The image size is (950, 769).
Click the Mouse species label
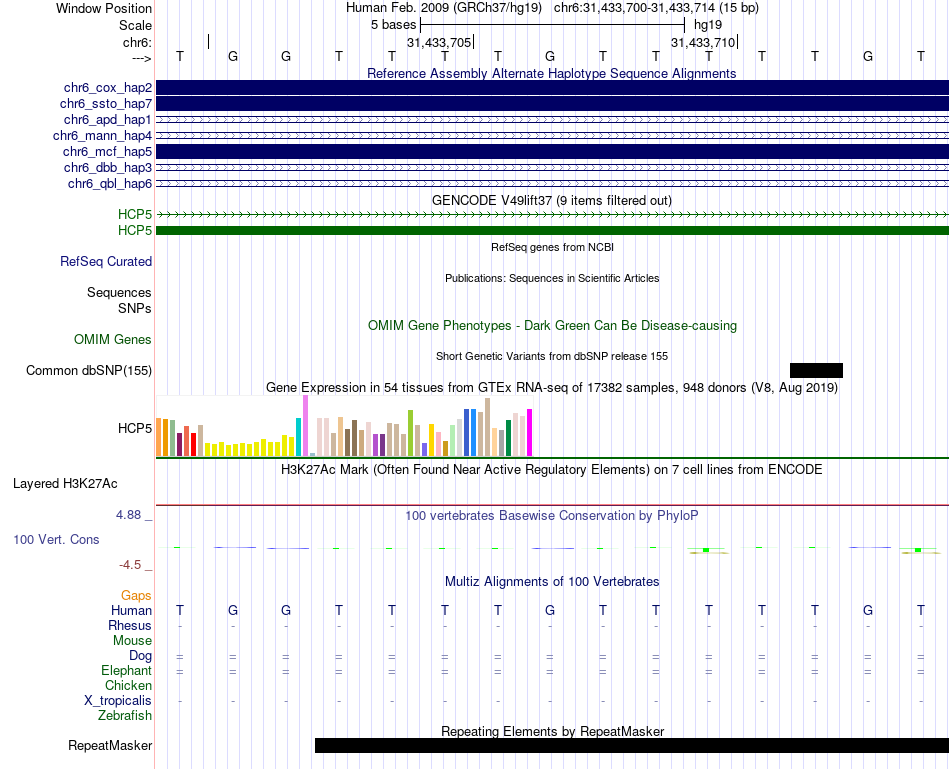132,641
